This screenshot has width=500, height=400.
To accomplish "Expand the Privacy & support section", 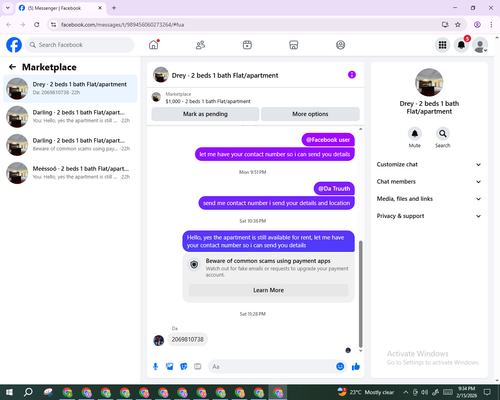I will coord(429,216).
